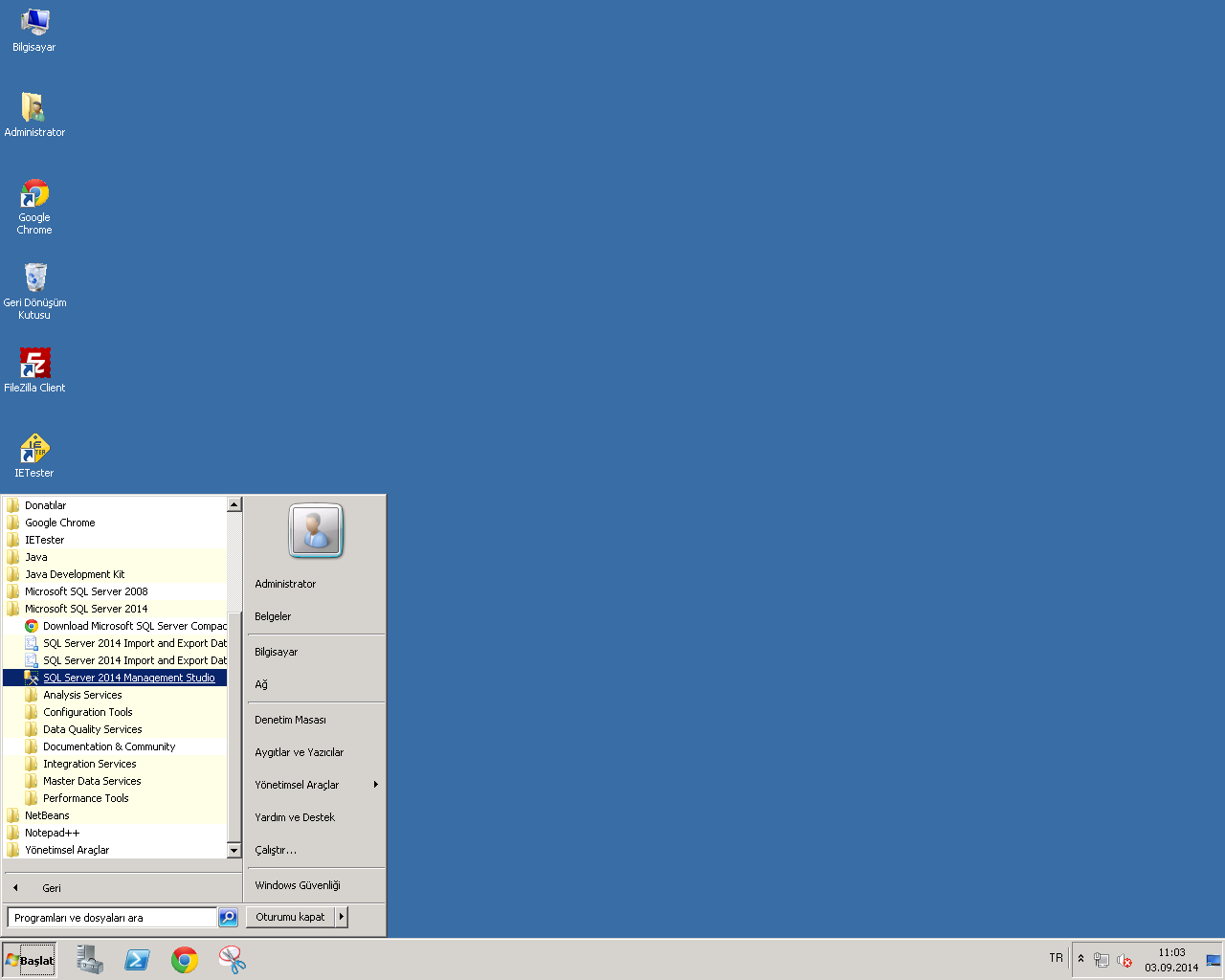Open Bilgisayar in the Start menu right pane

pyautogui.click(x=316, y=652)
